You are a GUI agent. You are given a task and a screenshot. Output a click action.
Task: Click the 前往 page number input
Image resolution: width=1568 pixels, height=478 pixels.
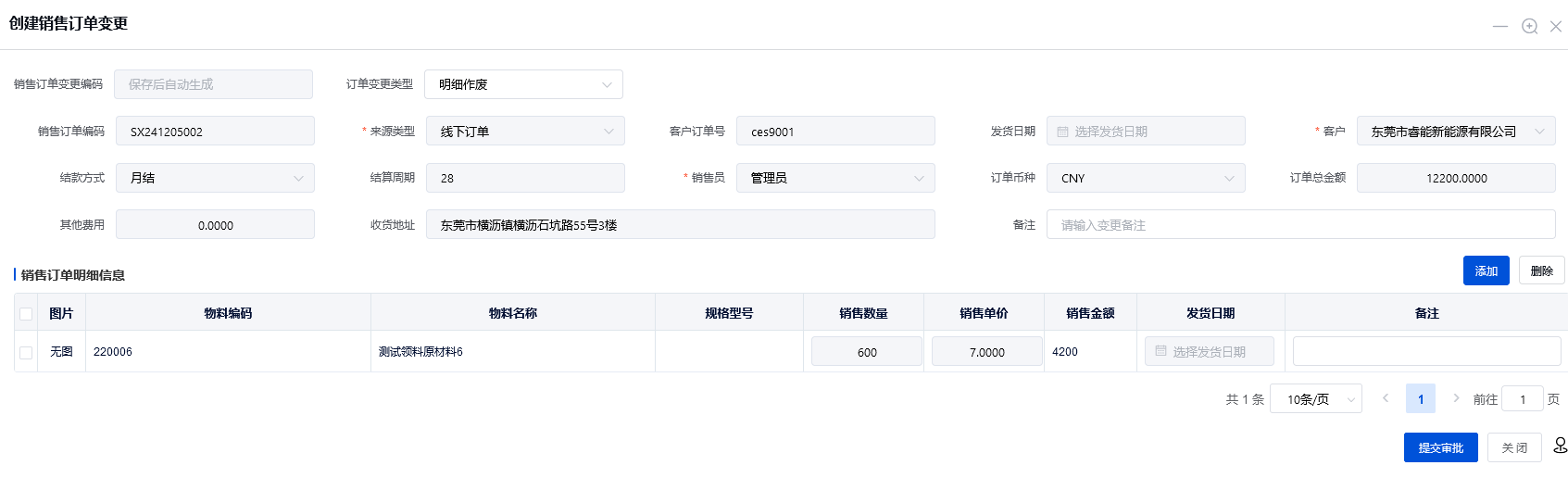(1523, 398)
